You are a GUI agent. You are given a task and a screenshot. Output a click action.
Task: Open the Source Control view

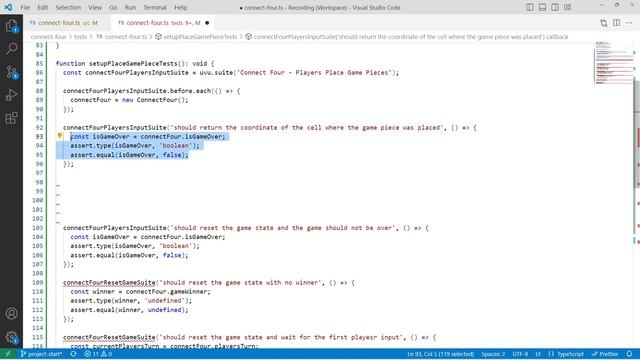click(x=11, y=72)
